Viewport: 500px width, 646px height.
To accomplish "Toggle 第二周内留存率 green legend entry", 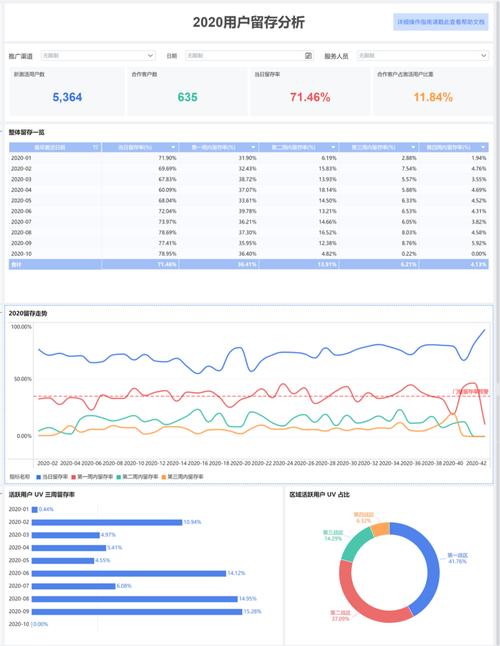I will click(x=137, y=477).
